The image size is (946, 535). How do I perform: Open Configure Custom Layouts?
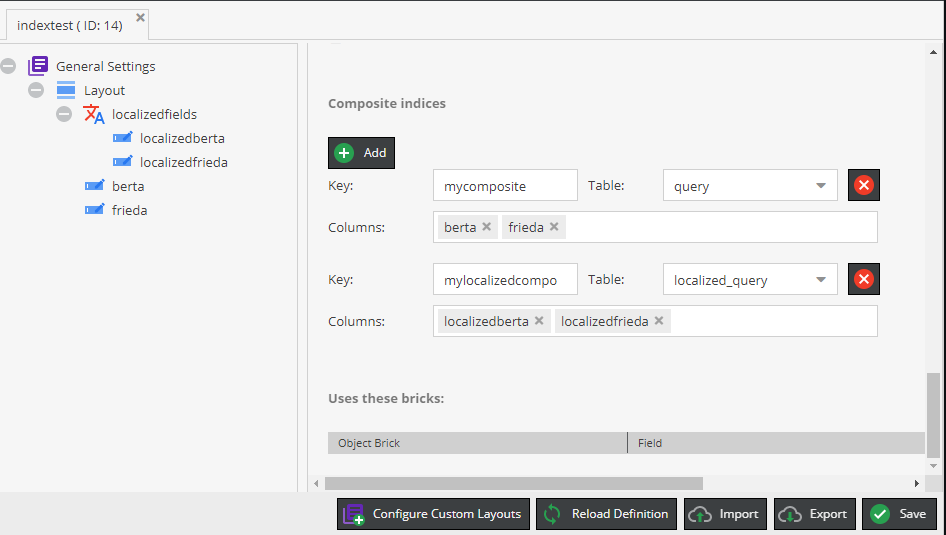(x=432, y=514)
